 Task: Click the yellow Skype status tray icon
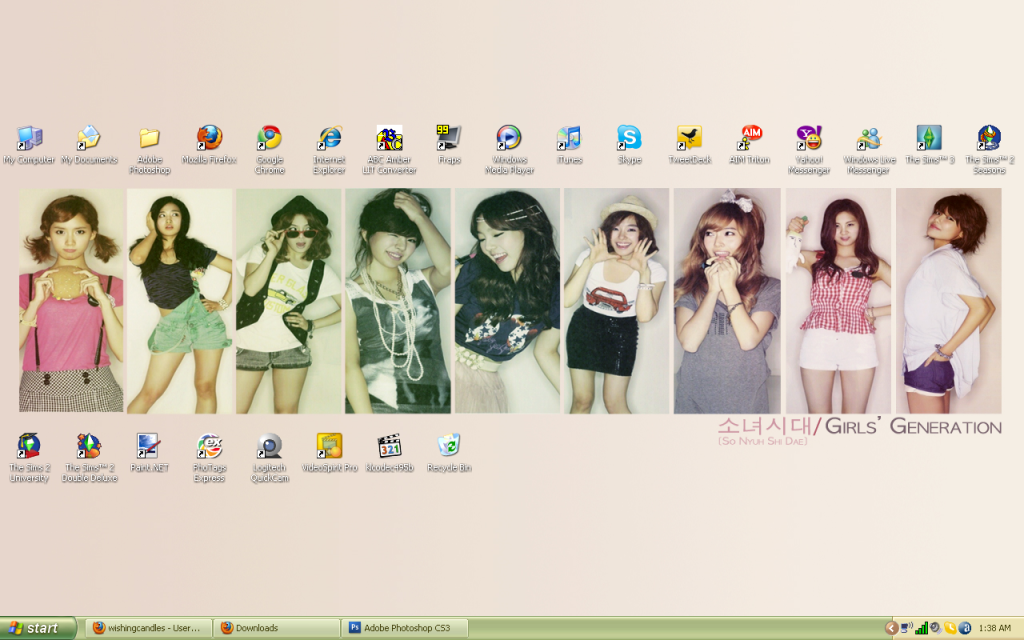(950, 628)
